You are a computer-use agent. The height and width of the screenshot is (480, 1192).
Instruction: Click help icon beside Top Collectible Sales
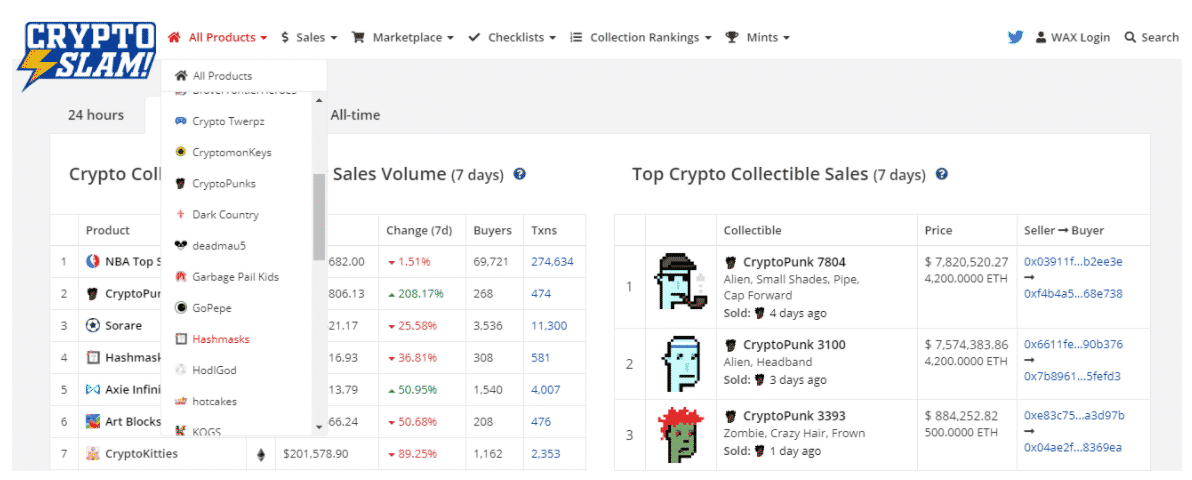tap(942, 174)
